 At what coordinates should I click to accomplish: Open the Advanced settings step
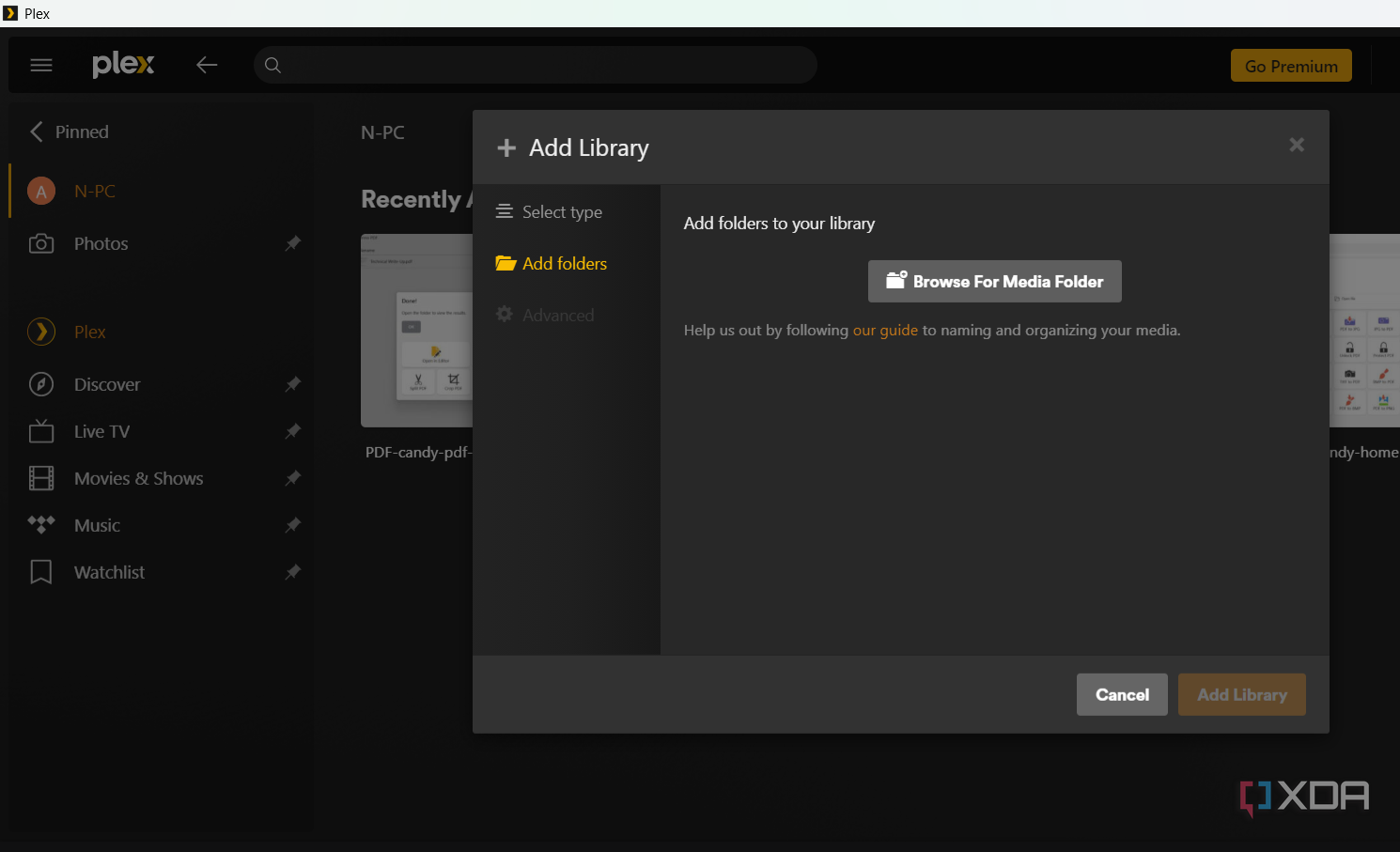click(546, 316)
